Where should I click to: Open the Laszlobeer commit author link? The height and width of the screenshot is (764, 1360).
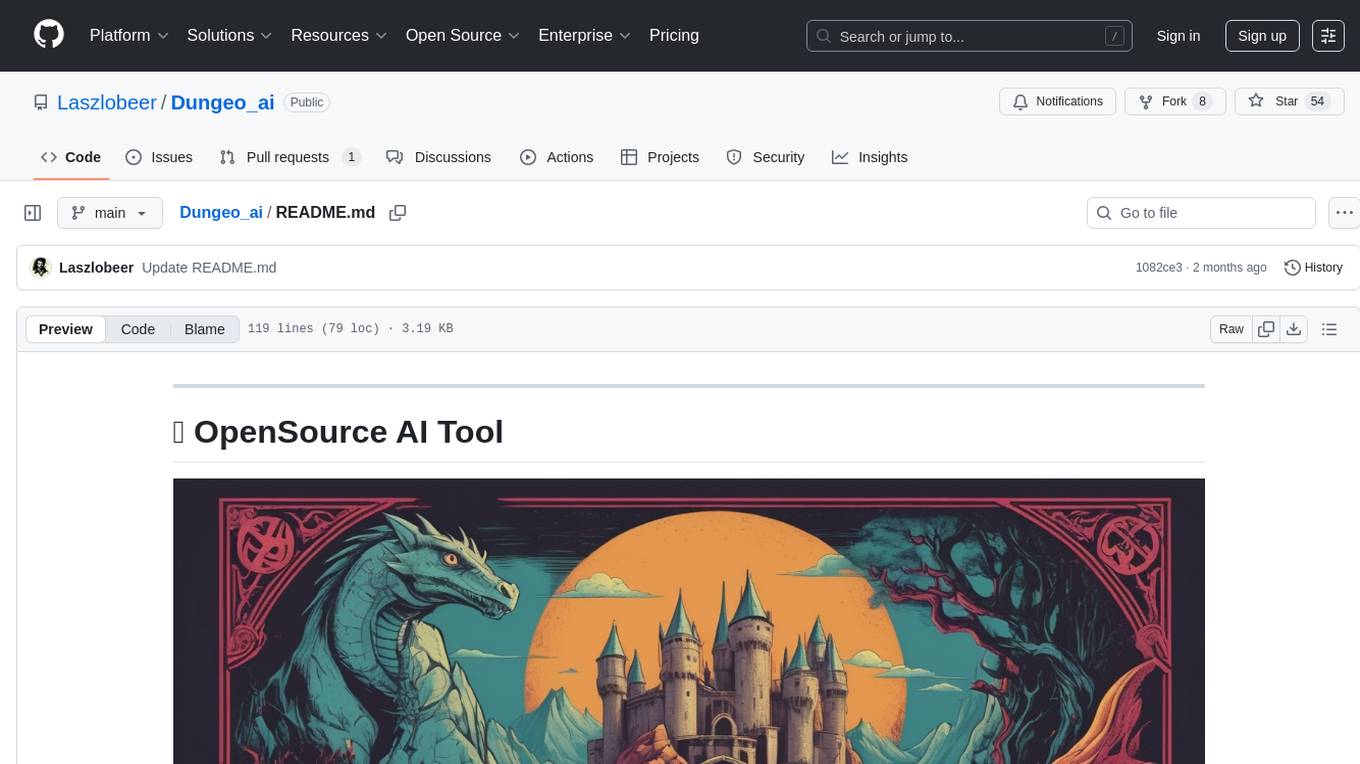[96, 267]
